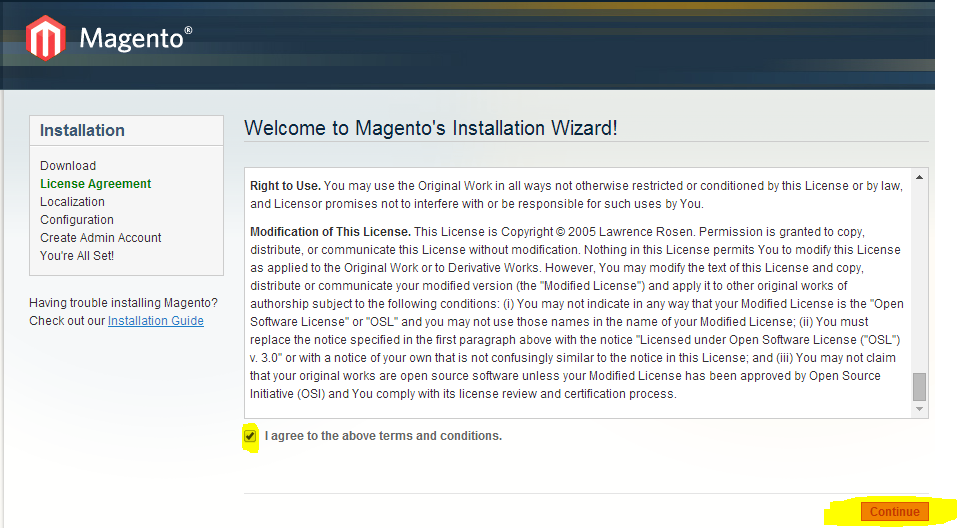
Task: Click the Magento wordmark text in header
Action: [x=135, y=38]
